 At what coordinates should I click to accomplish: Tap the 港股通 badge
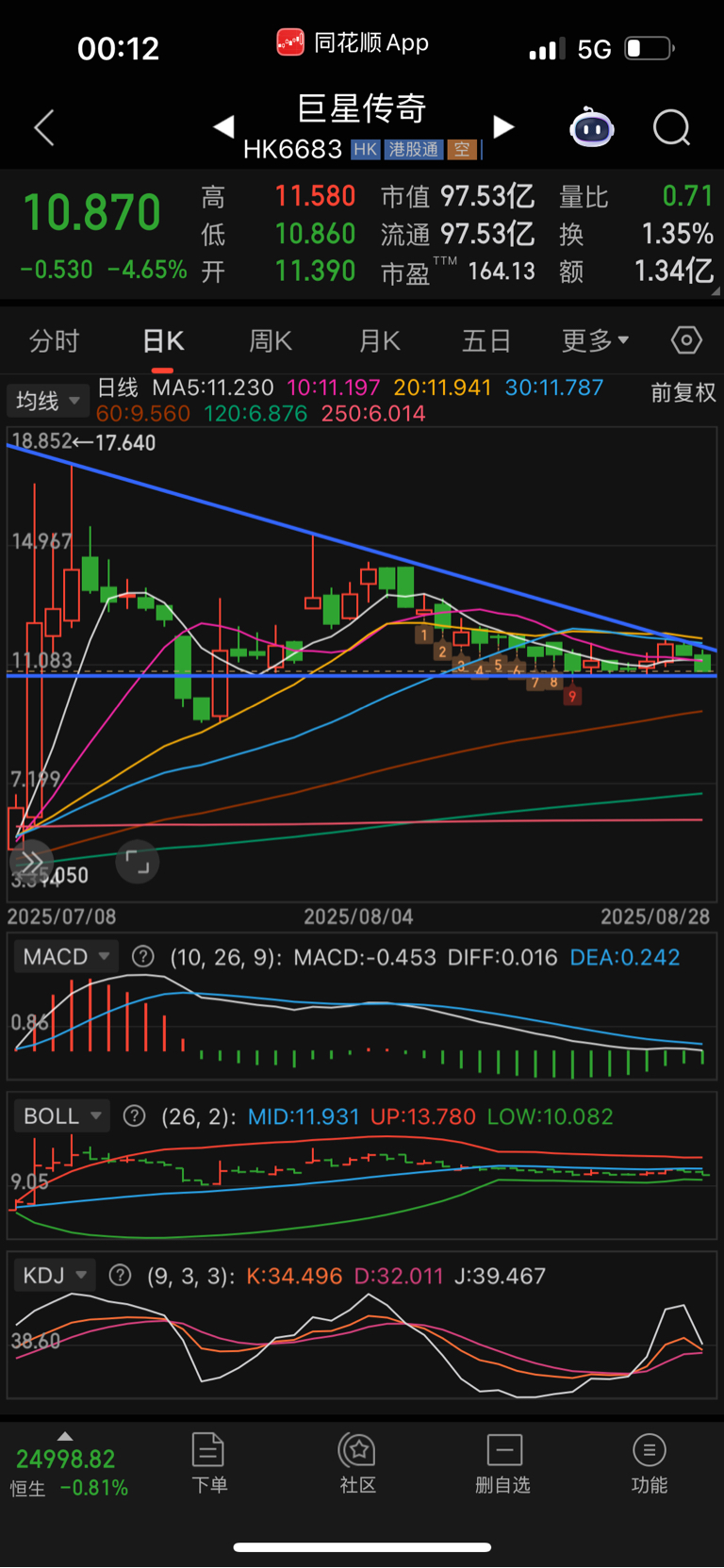pos(414,150)
